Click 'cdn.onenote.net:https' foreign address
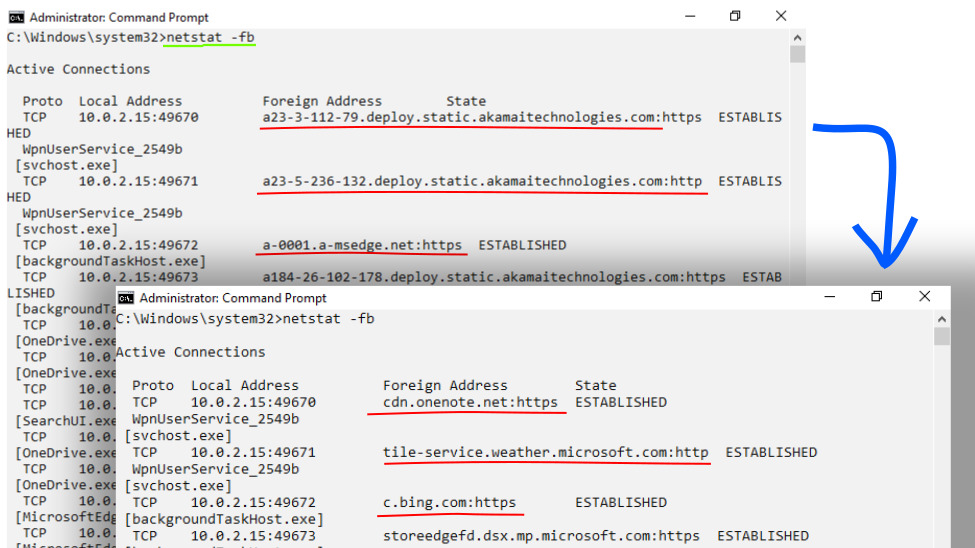The image size is (975, 548). tap(470, 402)
